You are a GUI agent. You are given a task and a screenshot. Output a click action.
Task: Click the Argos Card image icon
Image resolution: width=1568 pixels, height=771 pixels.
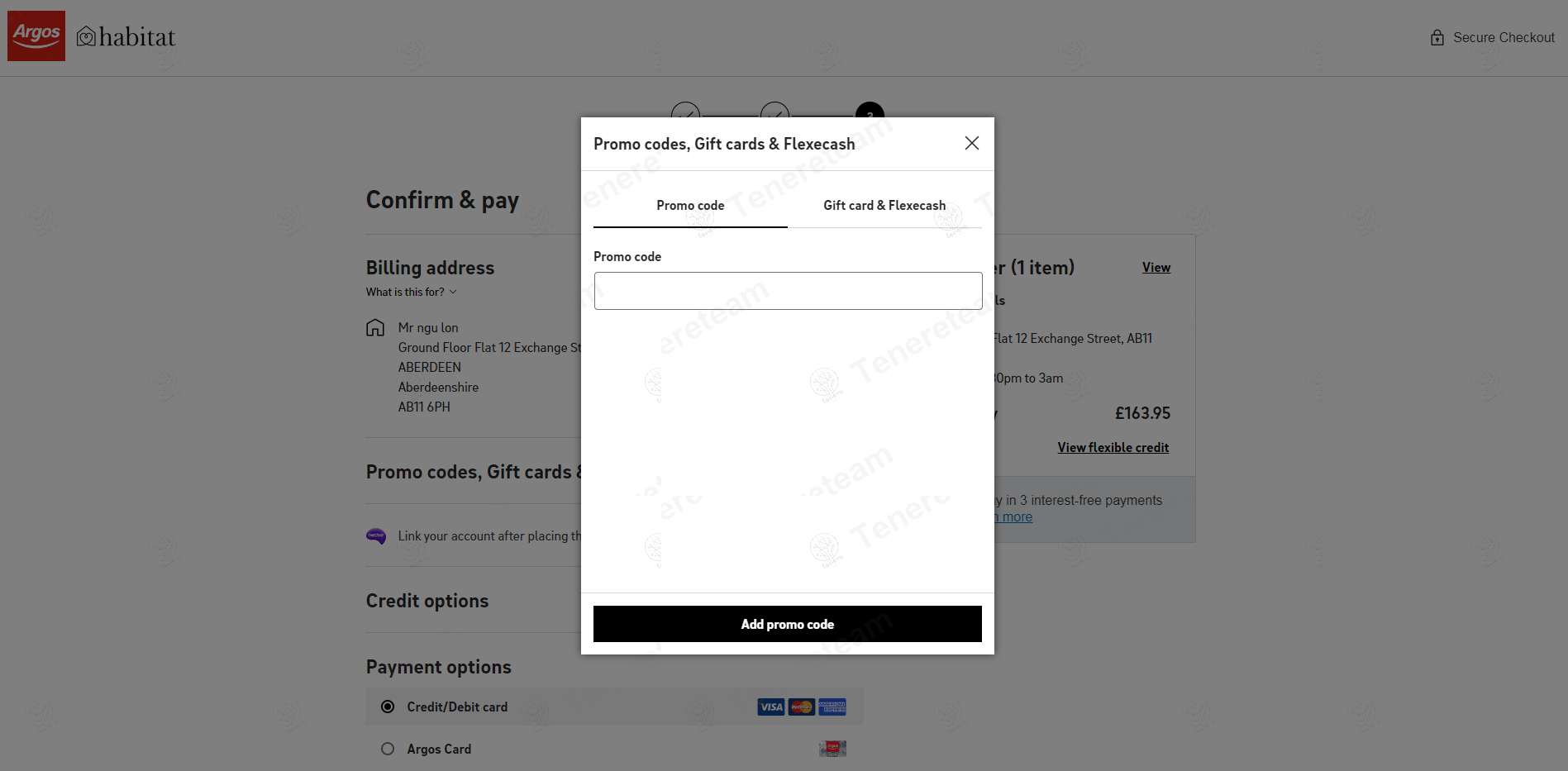tap(832, 750)
